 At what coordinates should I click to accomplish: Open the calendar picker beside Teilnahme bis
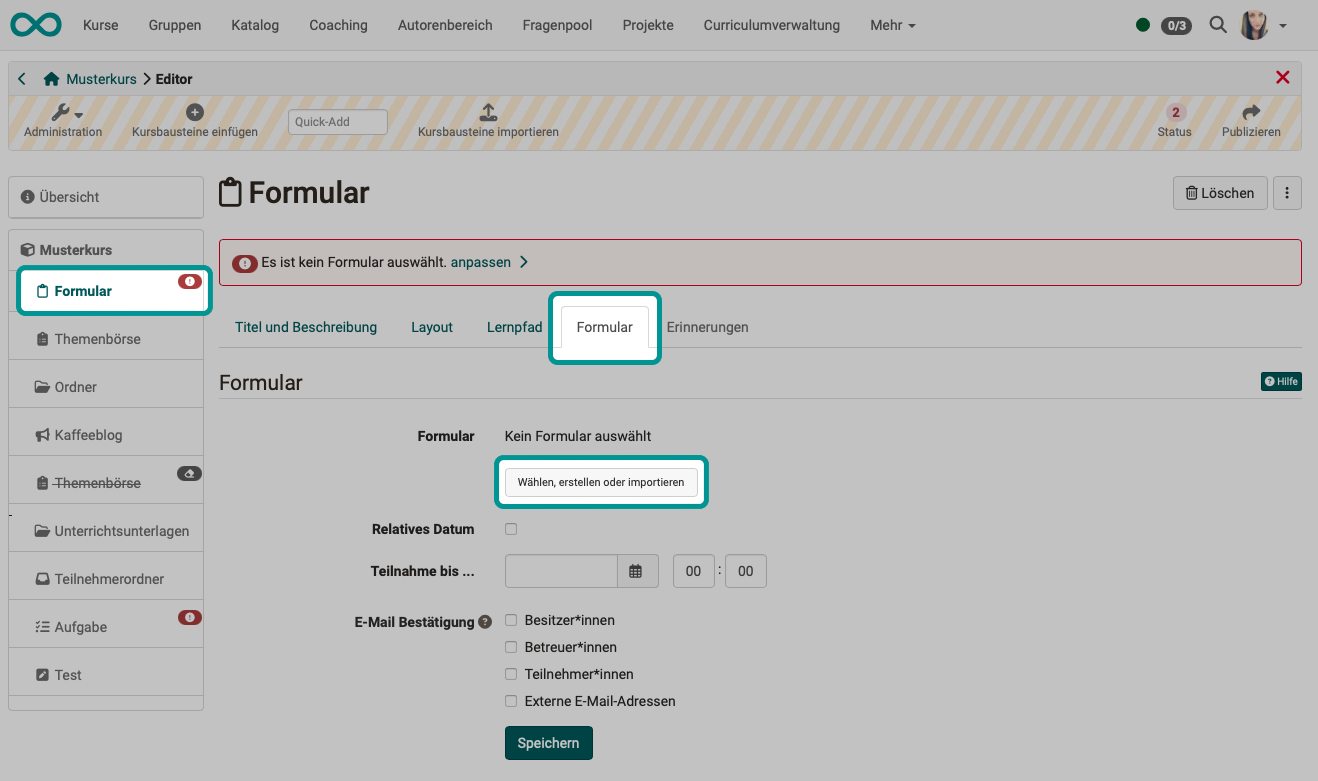638,571
